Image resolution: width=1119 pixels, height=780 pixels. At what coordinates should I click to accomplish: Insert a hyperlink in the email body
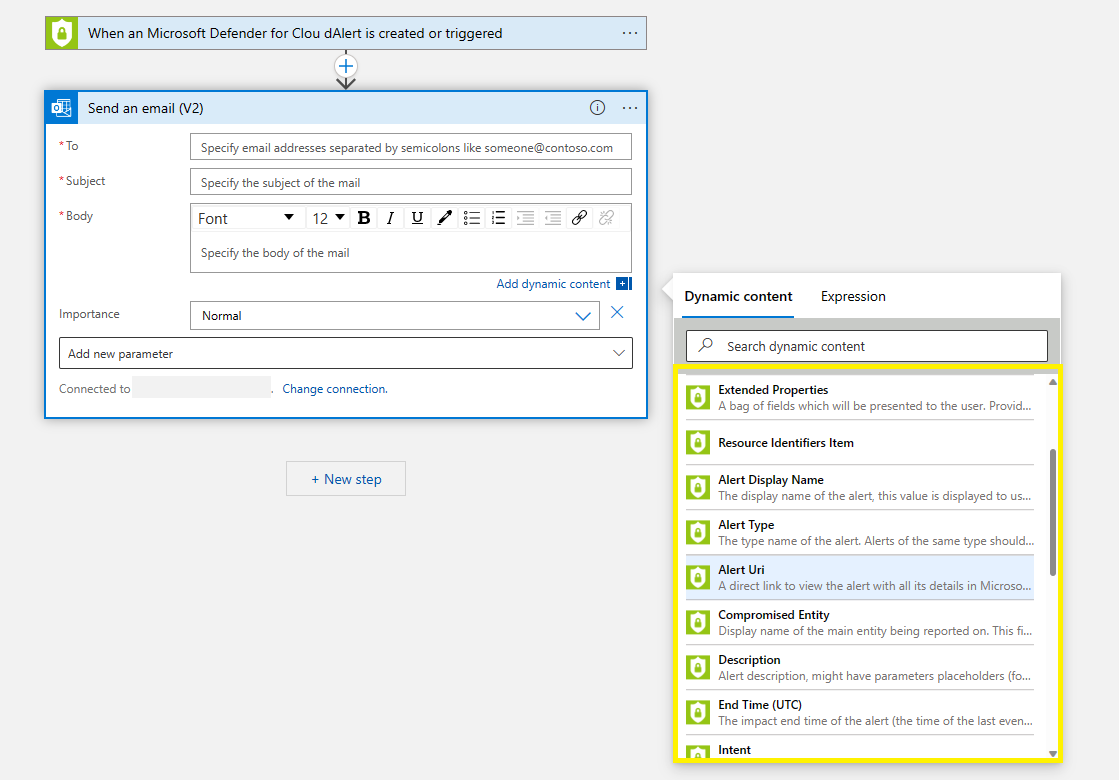[x=579, y=217]
